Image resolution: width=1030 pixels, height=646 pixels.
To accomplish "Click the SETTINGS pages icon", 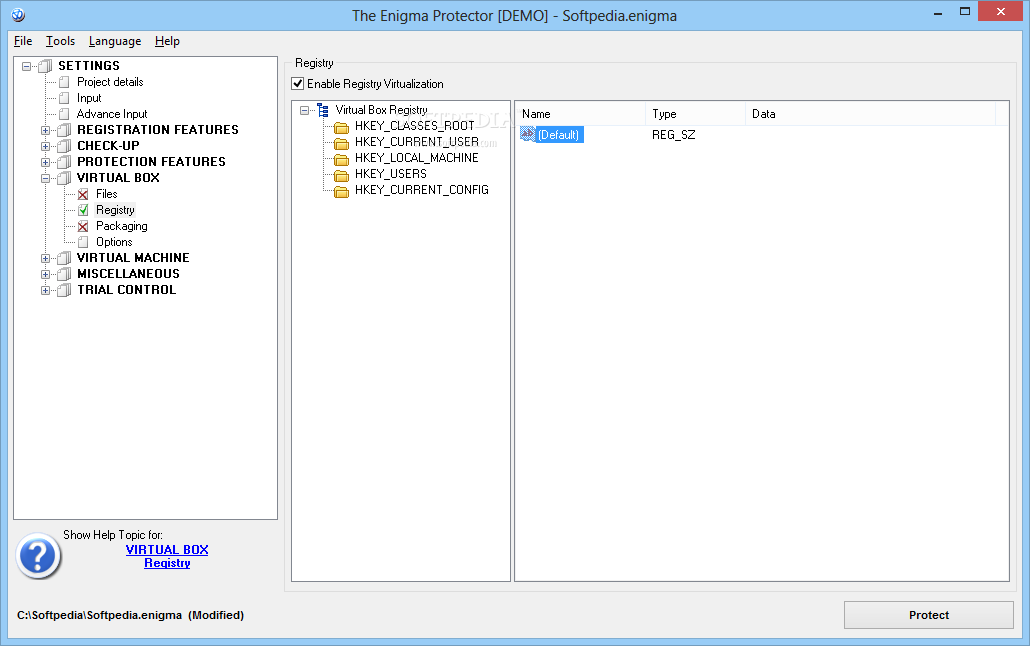I will (45, 66).
